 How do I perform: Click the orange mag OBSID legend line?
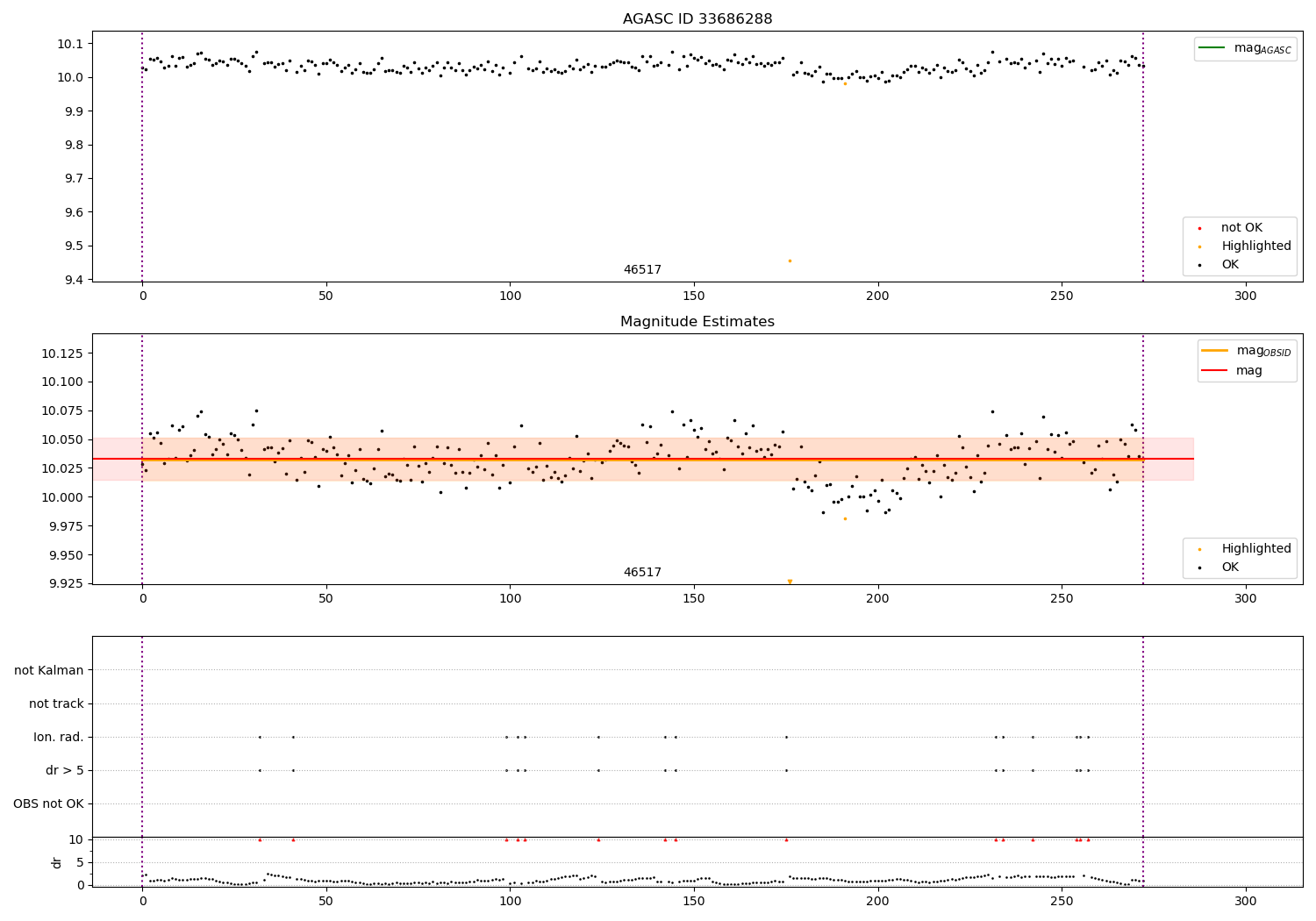point(1215,351)
